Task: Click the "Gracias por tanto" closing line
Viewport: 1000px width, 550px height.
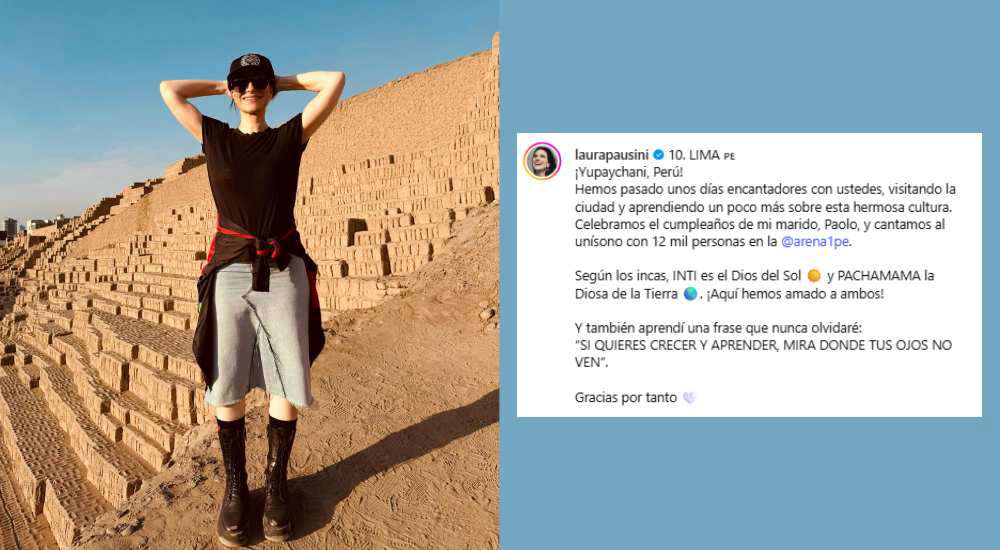Action: pyautogui.click(x=626, y=398)
